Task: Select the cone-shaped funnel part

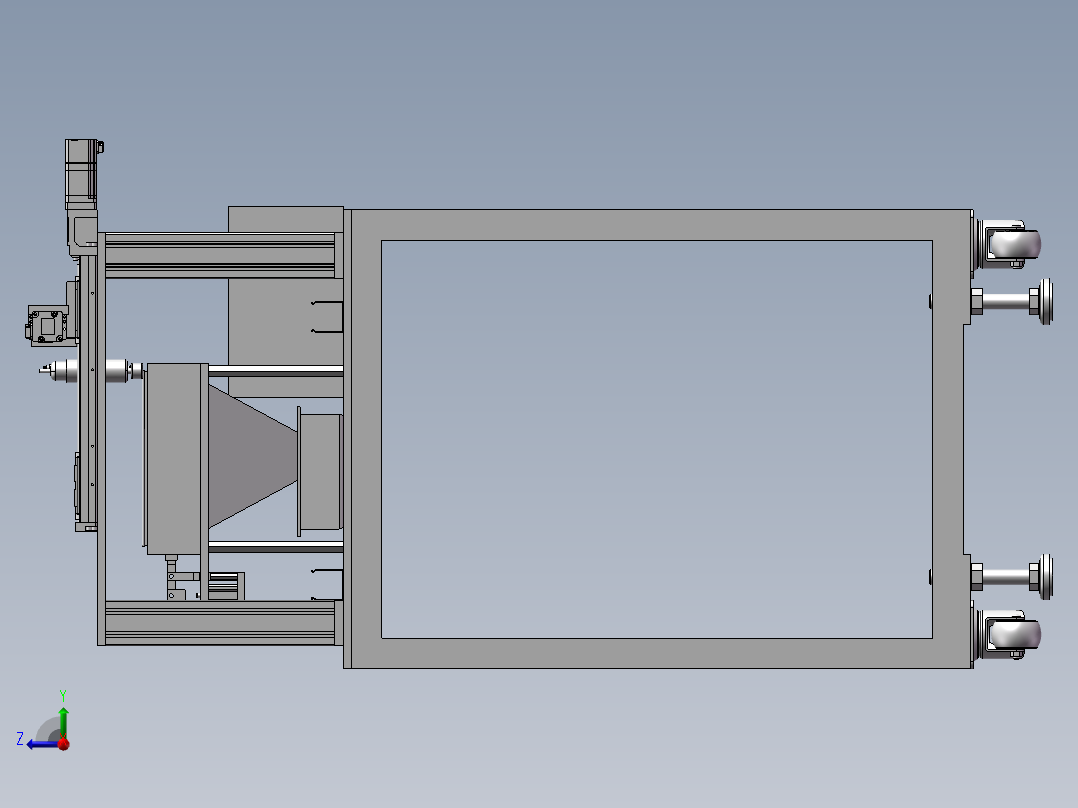Action: pos(252,456)
